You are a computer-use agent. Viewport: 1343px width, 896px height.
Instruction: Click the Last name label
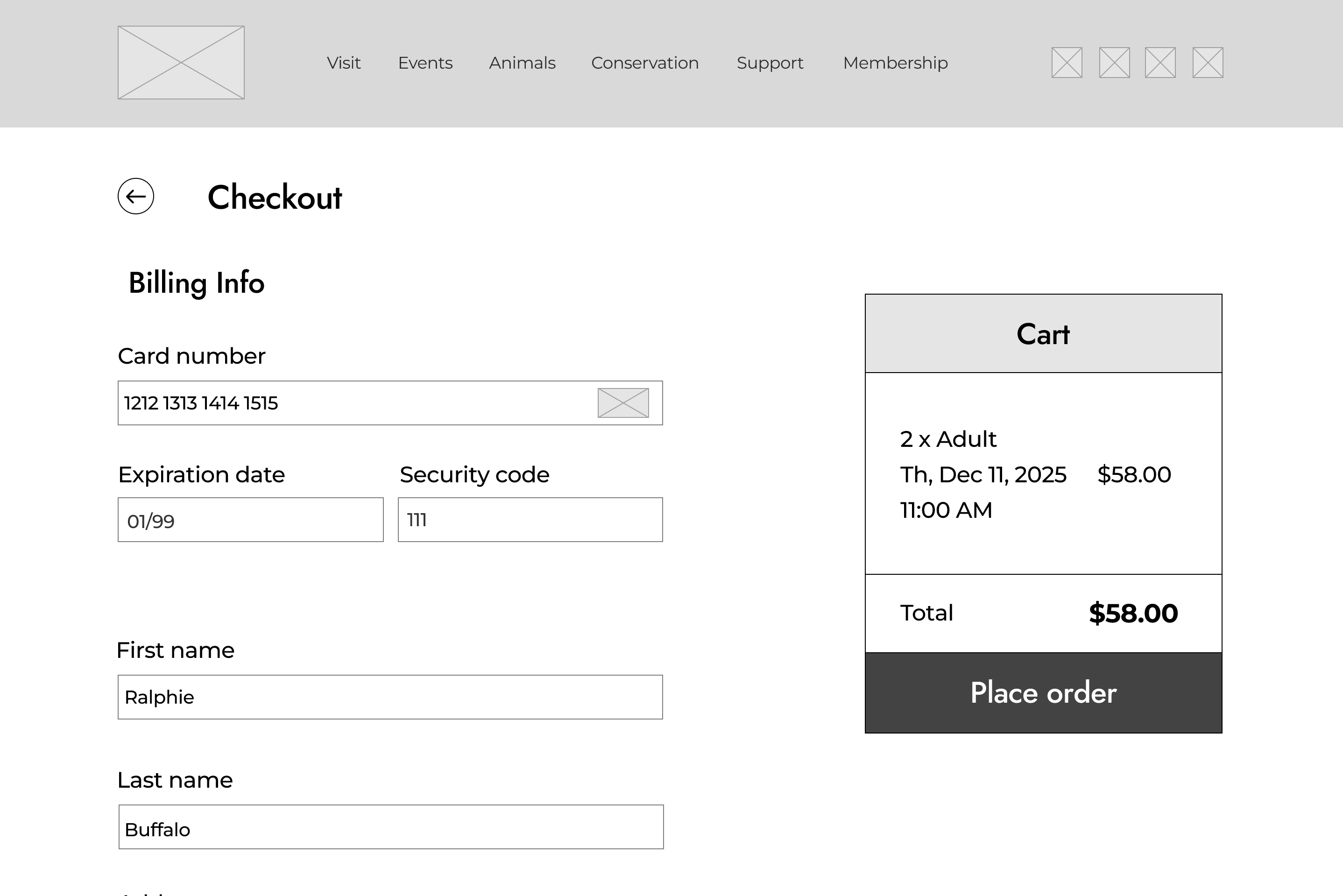pyautogui.click(x=175, y=780)
